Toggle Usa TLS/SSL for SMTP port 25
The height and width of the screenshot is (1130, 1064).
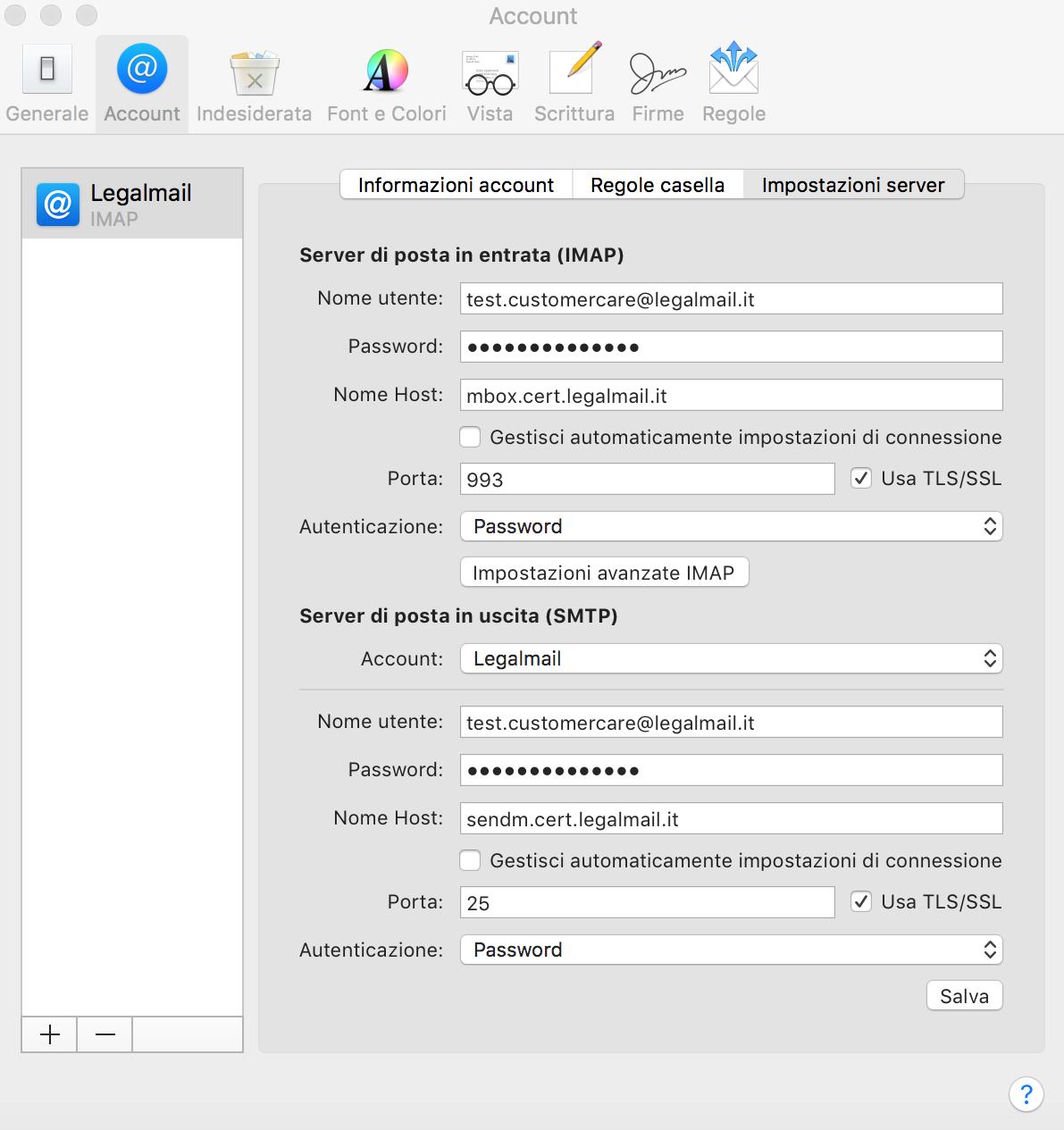click(x=861, y=902)
